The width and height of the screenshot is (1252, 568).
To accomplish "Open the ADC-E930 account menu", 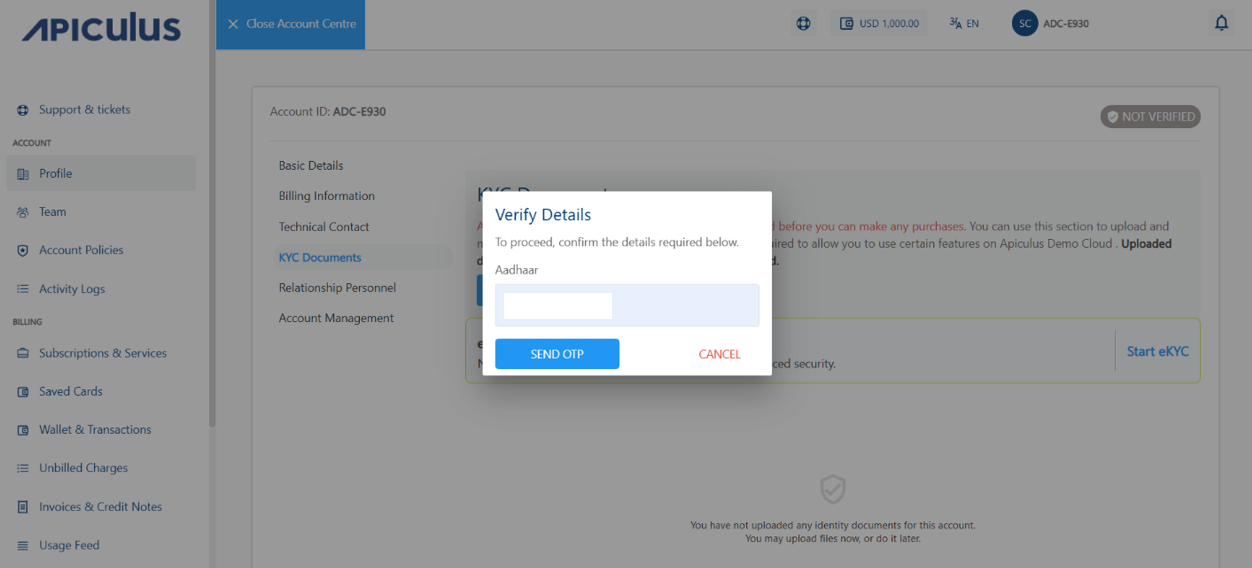I will coord(1050,23).
